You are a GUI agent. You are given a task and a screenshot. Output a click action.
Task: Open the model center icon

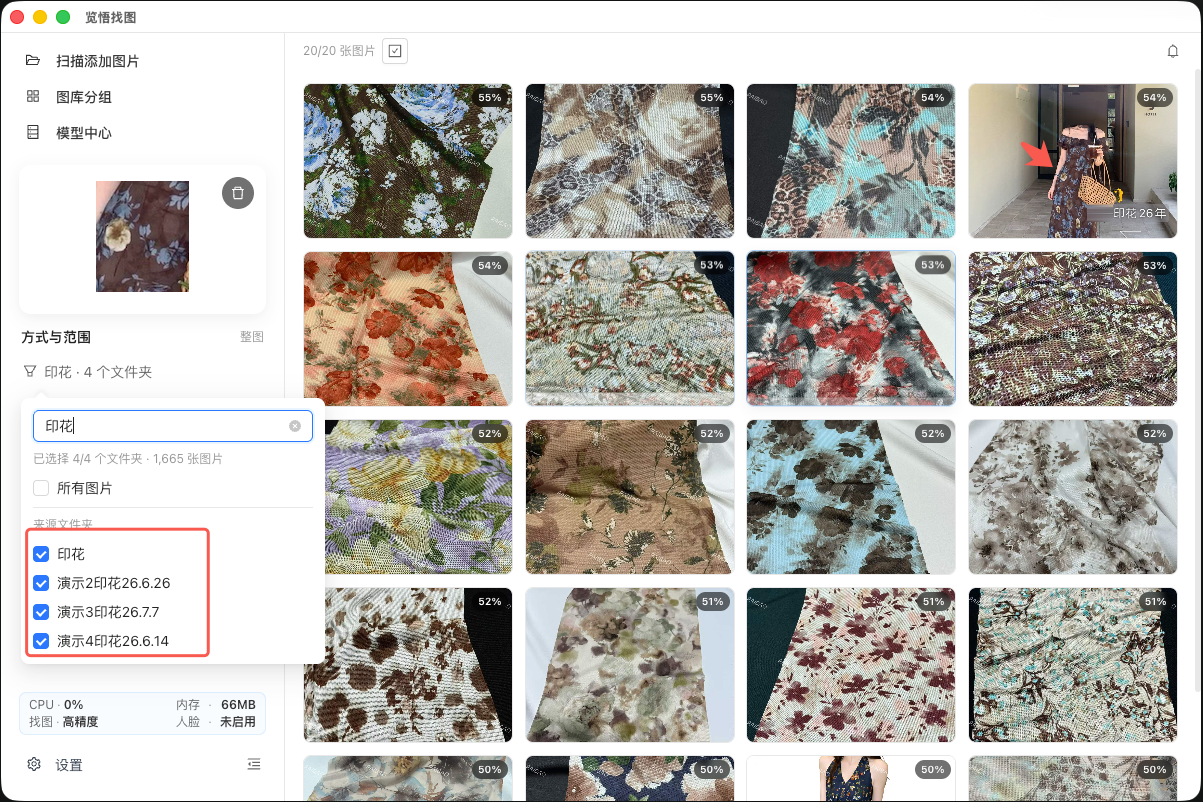coord(33,133)
